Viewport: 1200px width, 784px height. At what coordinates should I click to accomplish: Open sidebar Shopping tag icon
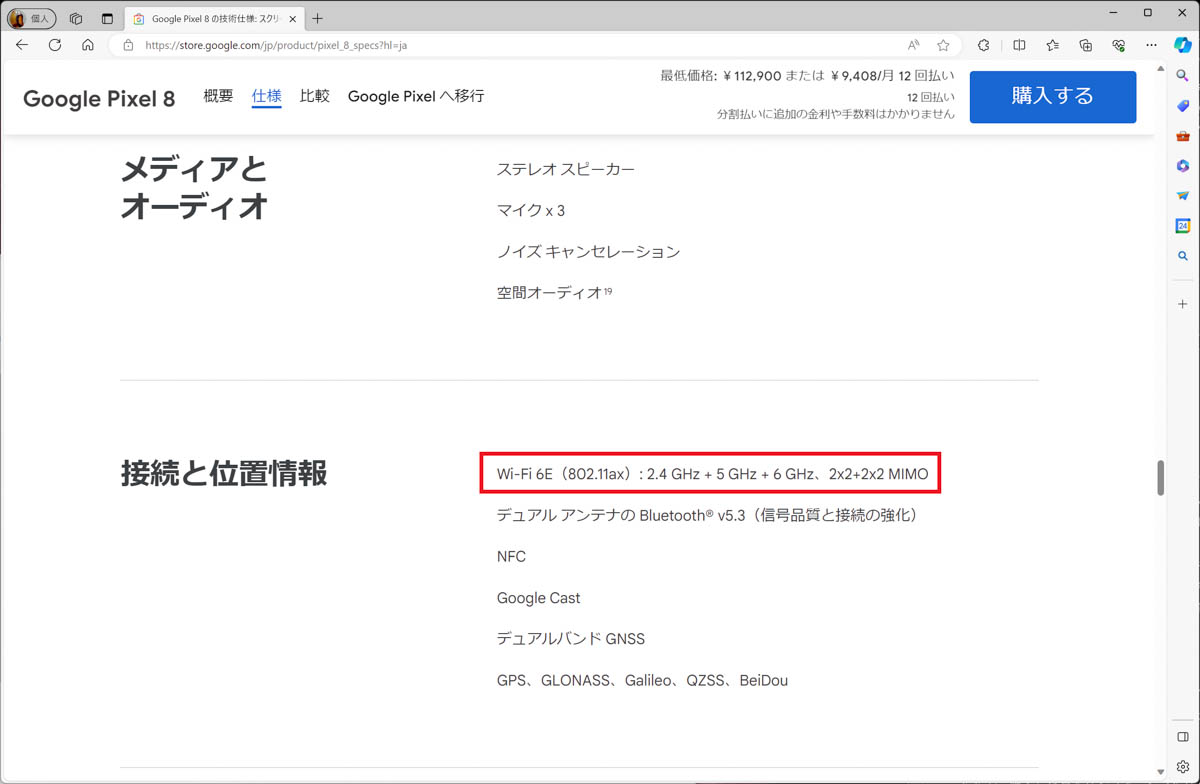coord(1183,106)
